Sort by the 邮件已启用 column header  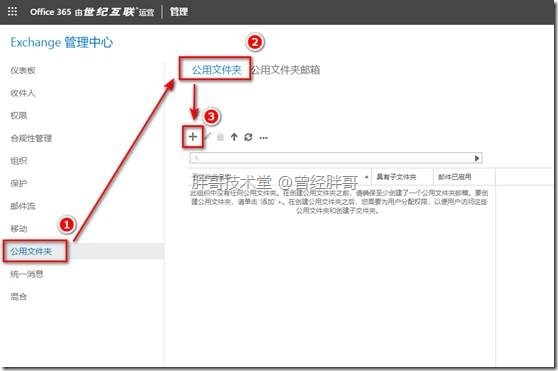(455, 177)
